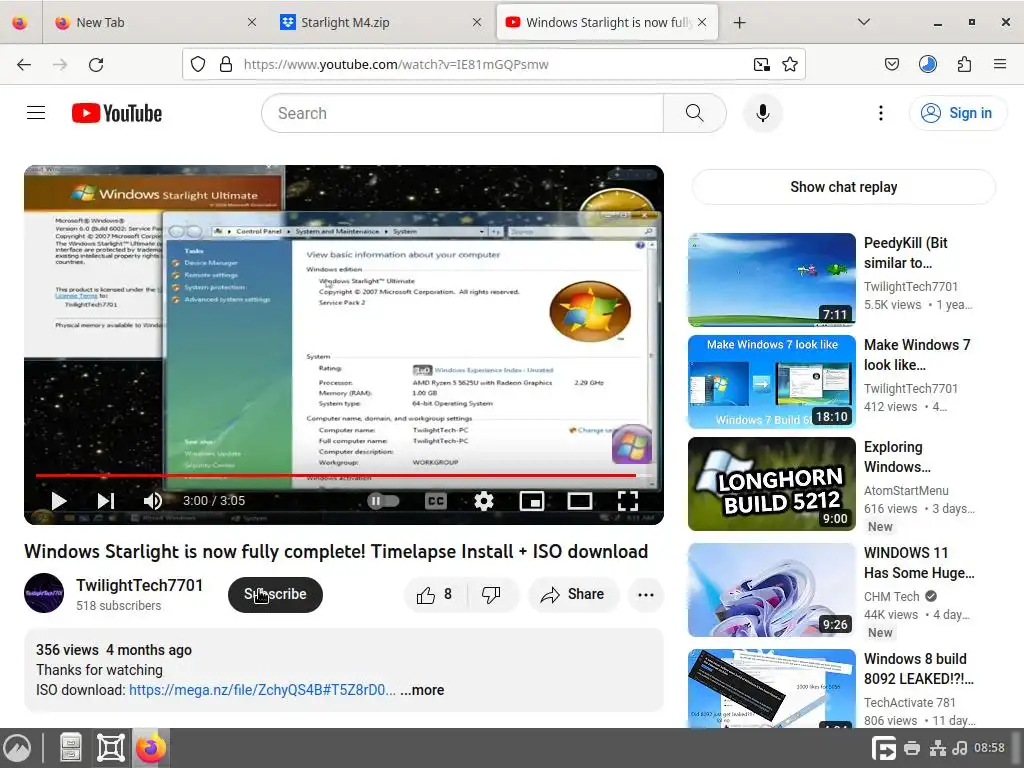Open the player settings gear
Viewport: 1024px width, 768px height.
click(x=483, y=501)
